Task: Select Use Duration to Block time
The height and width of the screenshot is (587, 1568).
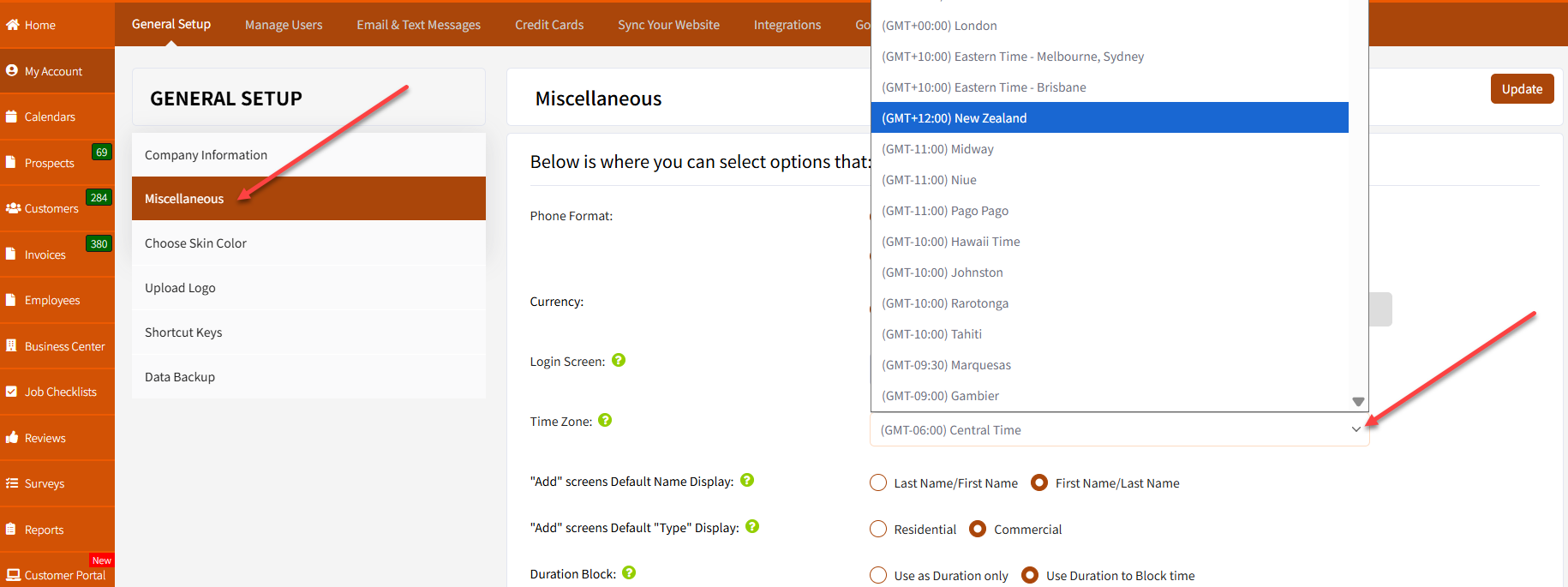Action: click(1030, 575)
